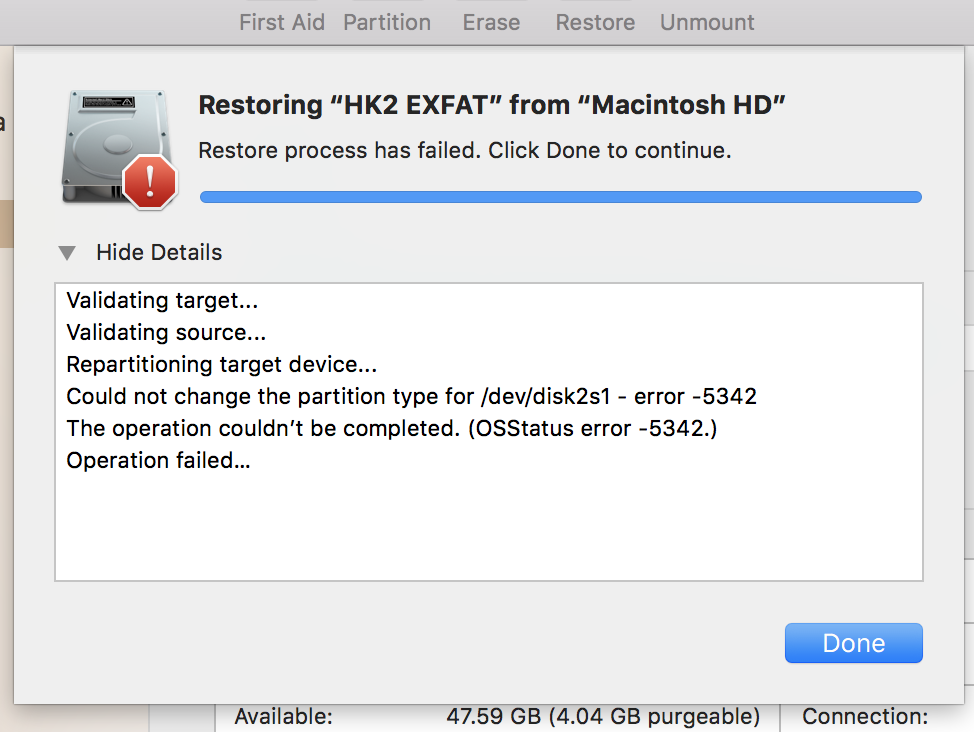The height and width of the screenshot is (732, 974).
Task: Select the "Validating target..." log line
Action: (x=162, y=300)
